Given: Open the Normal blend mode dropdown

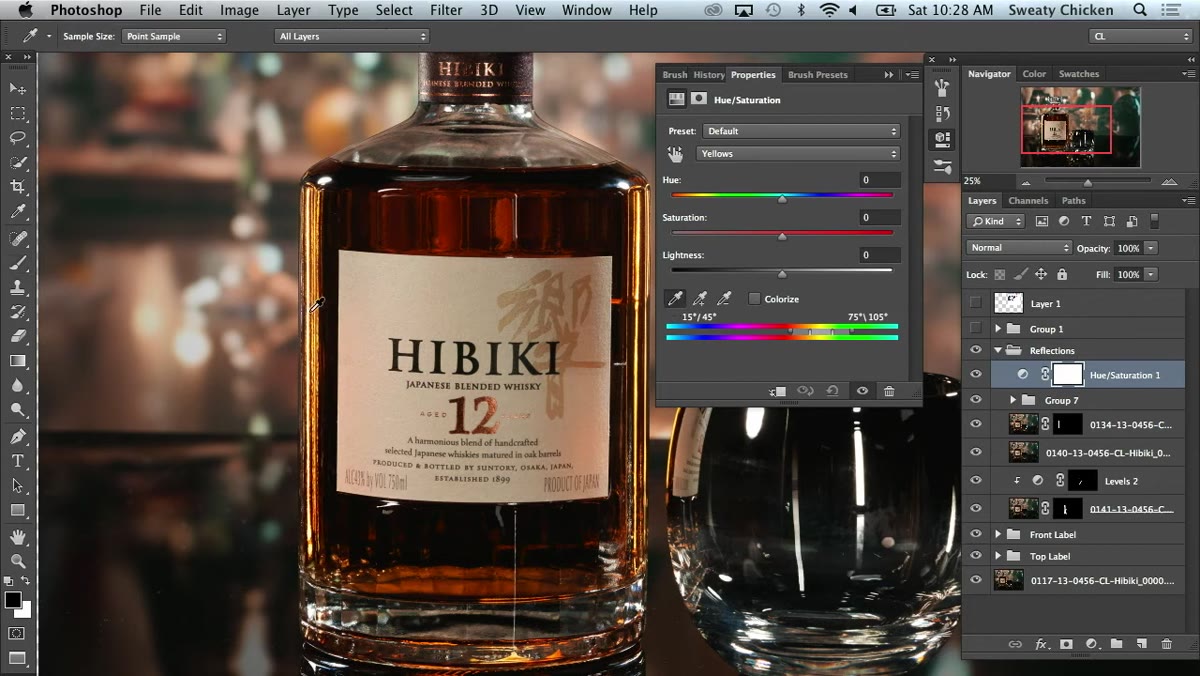Looking at the screenshot, I should click(1019, 248).
